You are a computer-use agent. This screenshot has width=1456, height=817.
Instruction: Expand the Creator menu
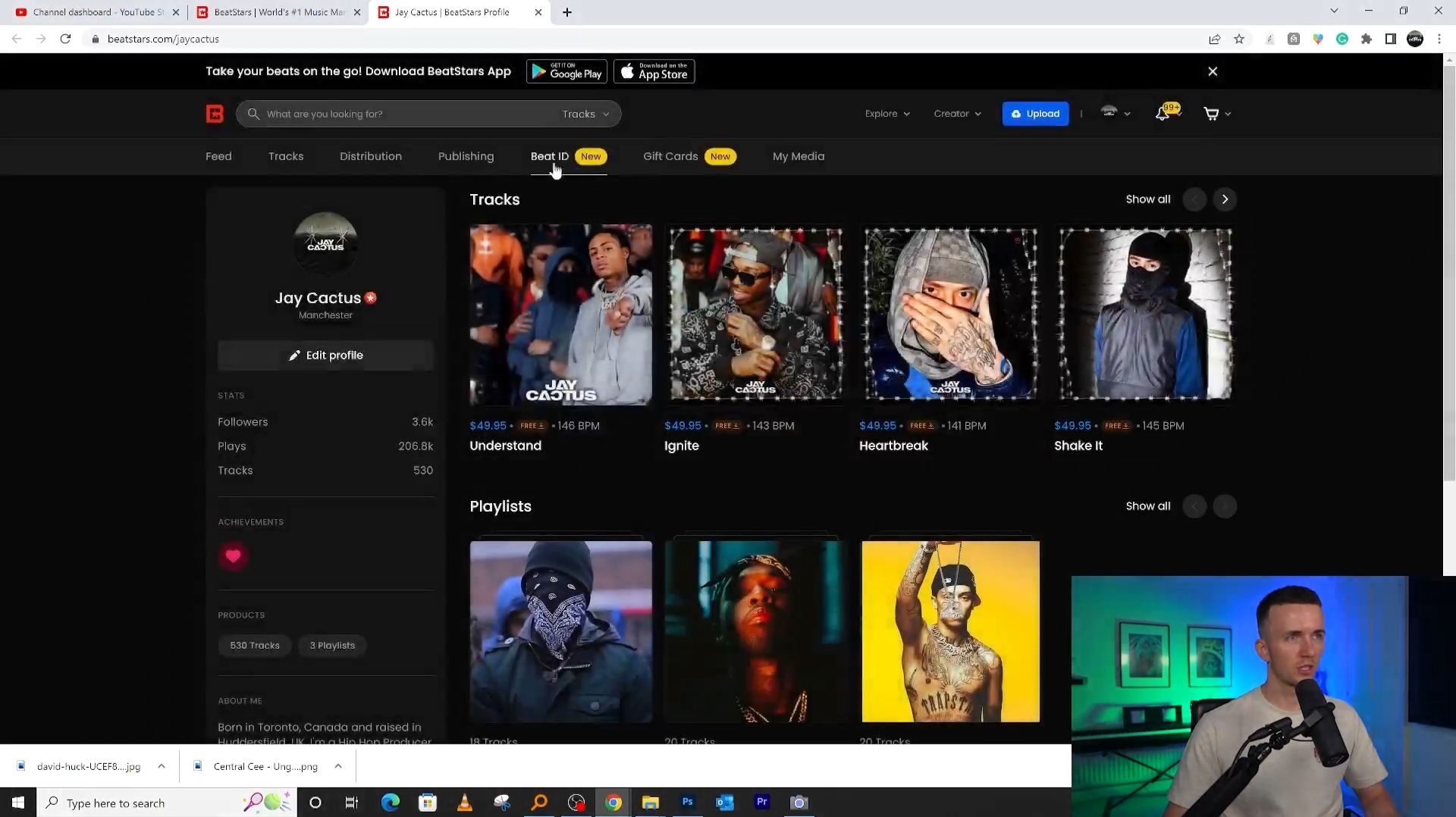pyautogui.click(x=957, y=114)
